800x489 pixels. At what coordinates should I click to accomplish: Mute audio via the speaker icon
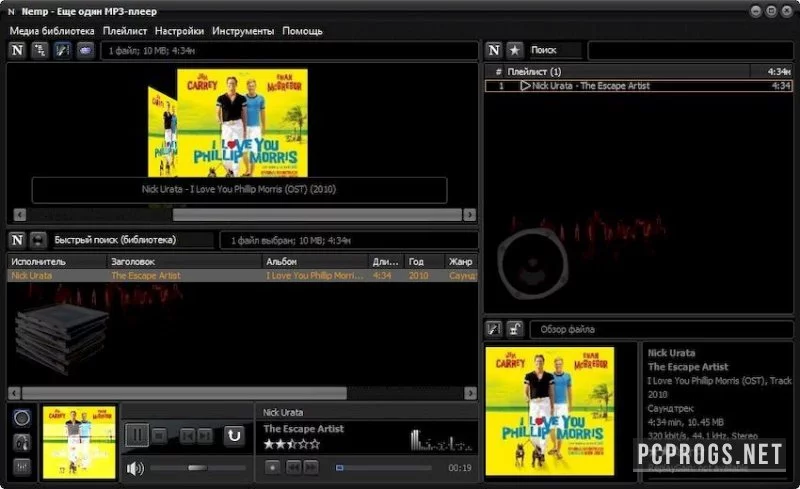[135, 468]
